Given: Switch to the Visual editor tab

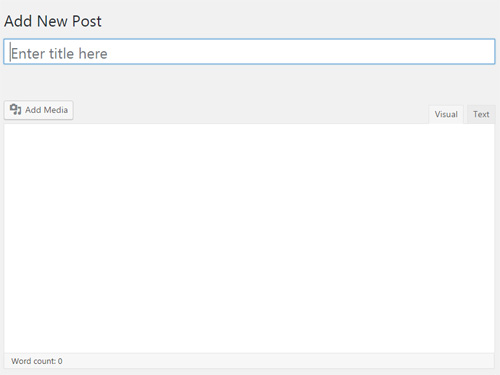Looking at the screenshot, I should (446, 114).
